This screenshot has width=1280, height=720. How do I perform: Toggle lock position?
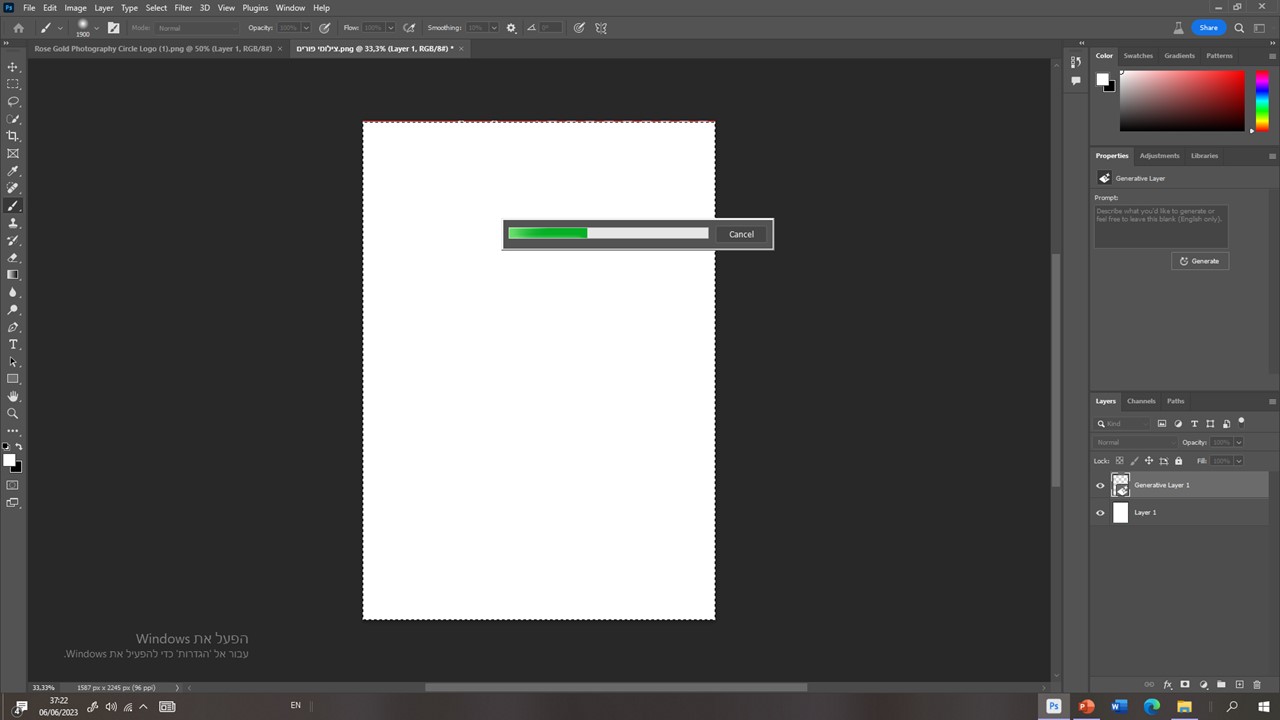(1148, 461)
